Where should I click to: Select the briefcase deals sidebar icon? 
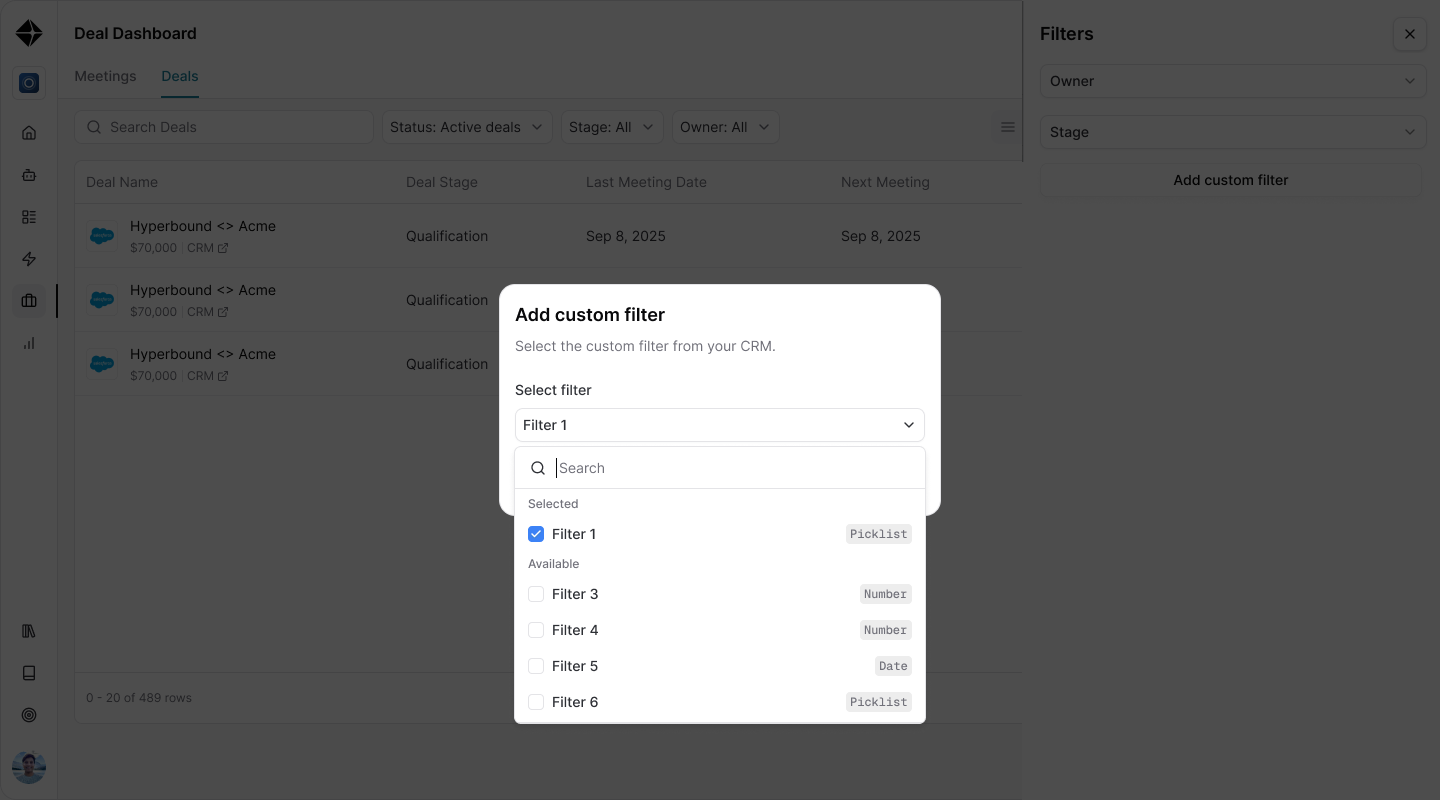coord(29,301)
